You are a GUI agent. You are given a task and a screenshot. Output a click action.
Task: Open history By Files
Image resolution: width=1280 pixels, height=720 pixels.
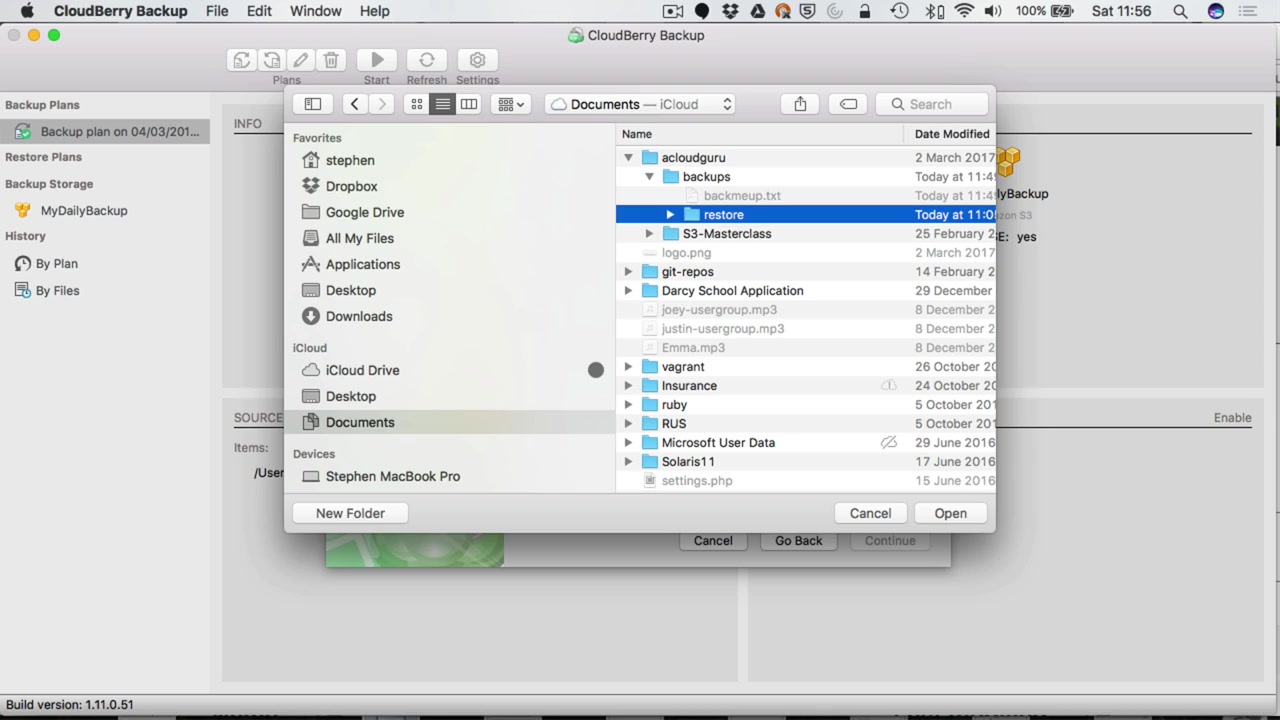(x=58, y=291)
